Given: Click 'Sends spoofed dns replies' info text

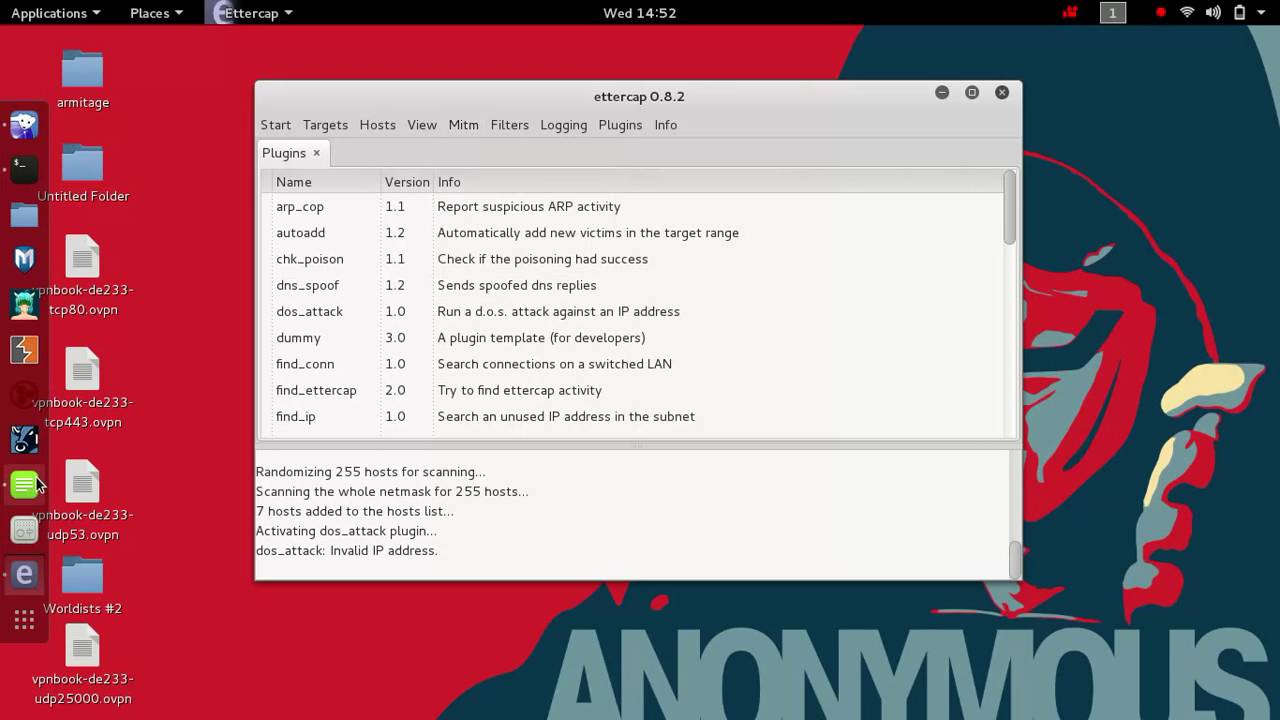Looking at the screenshot, I should tap(517, 285).
